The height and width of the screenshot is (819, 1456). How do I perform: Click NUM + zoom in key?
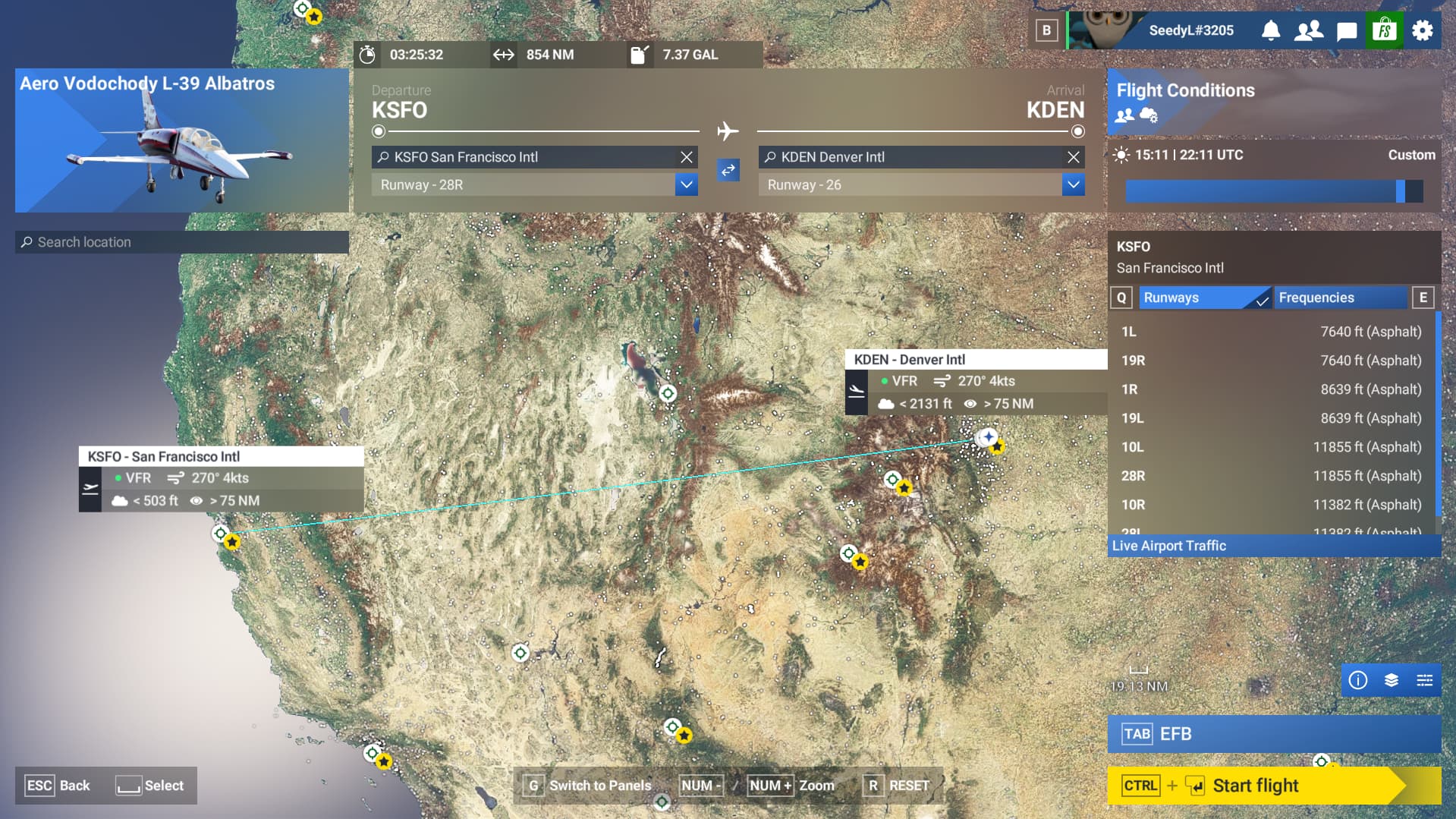click(x=770, y=786)
